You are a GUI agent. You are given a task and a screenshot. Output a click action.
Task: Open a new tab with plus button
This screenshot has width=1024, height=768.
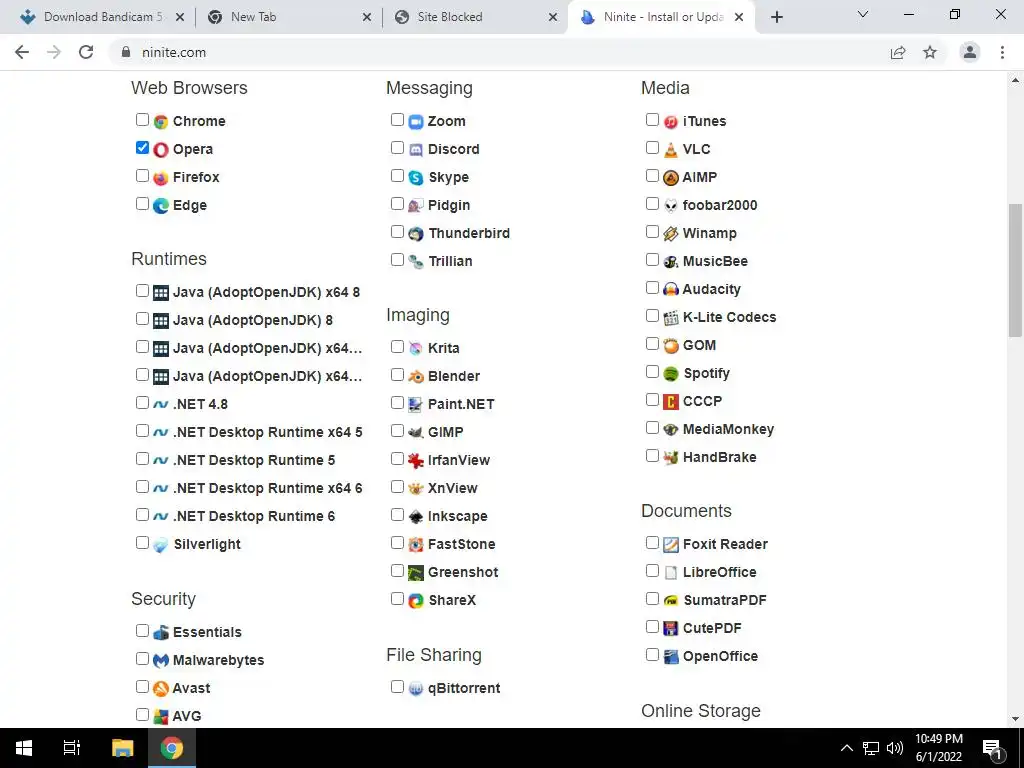776,17
